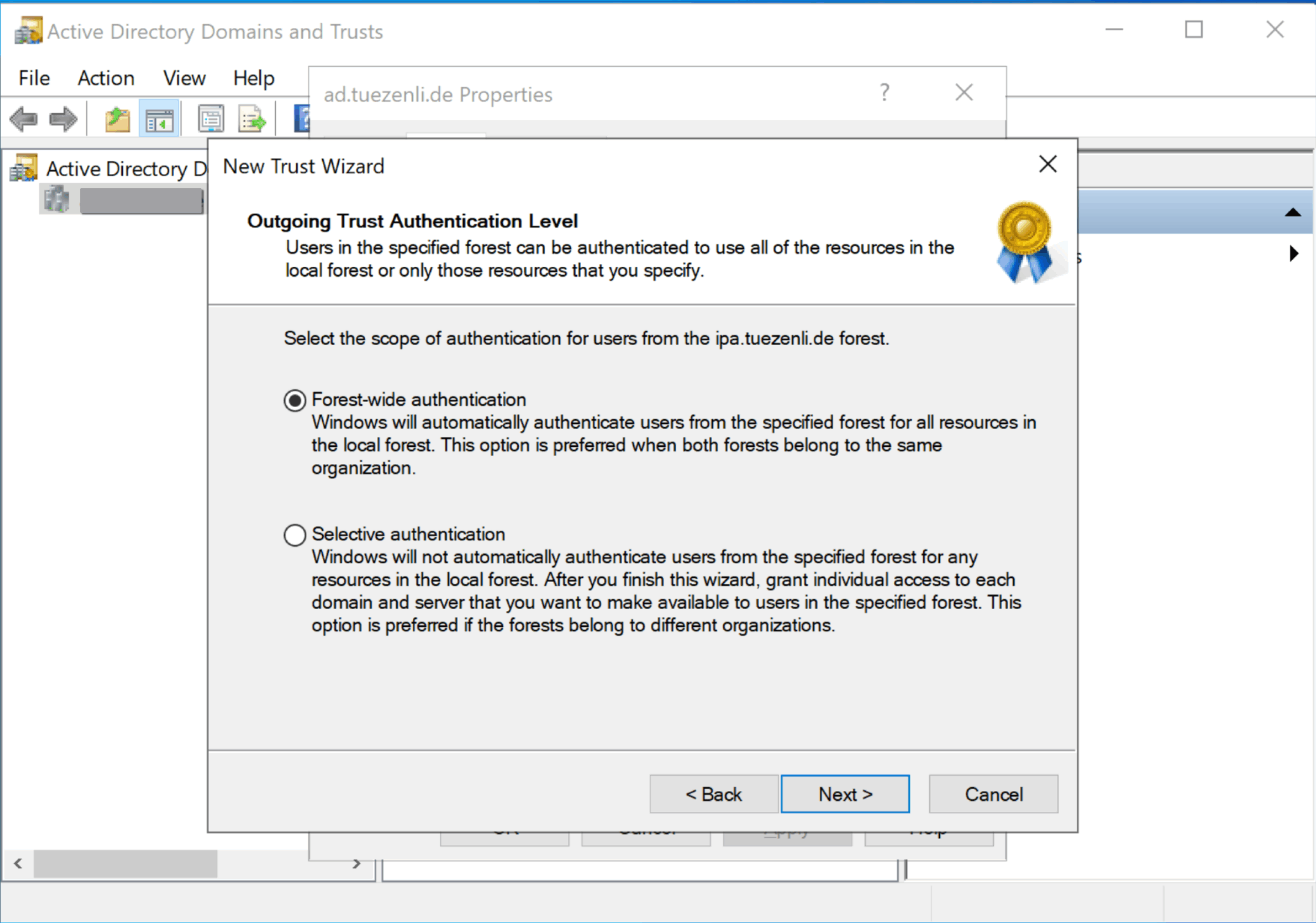The image size is (1316, 923).
Task: Click the Back button in wizard
Action: (714, 794)
